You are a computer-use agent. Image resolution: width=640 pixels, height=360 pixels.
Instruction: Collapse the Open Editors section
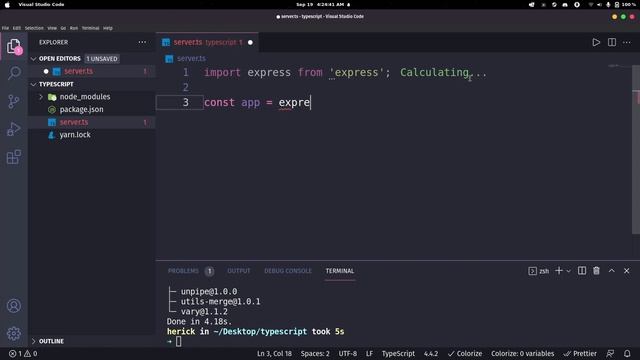pyautogui.click(x=33, y=59)
